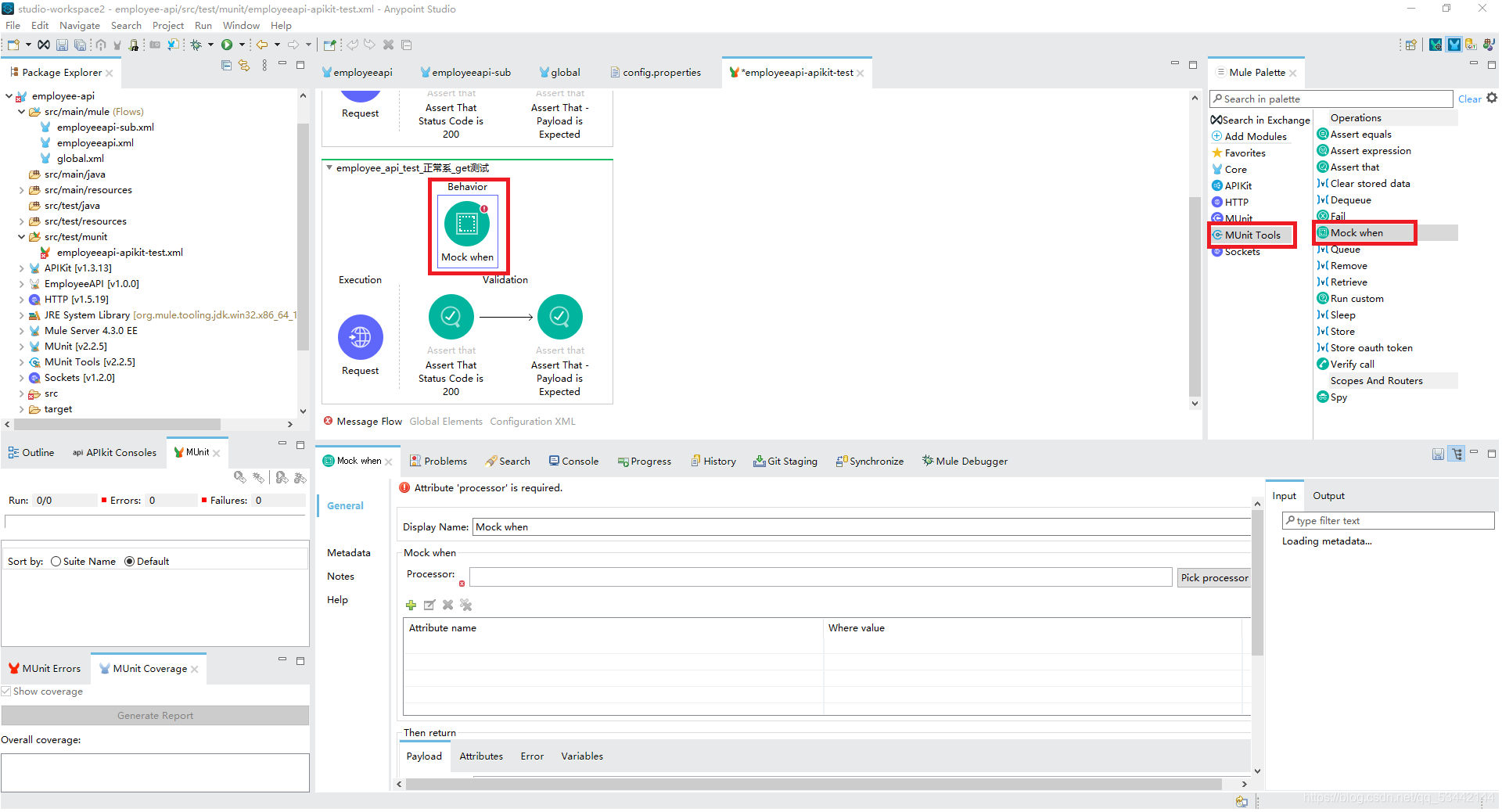Open the Mule Debugger tab
Screen dimensions: 1502x812
tap(965, 461)
